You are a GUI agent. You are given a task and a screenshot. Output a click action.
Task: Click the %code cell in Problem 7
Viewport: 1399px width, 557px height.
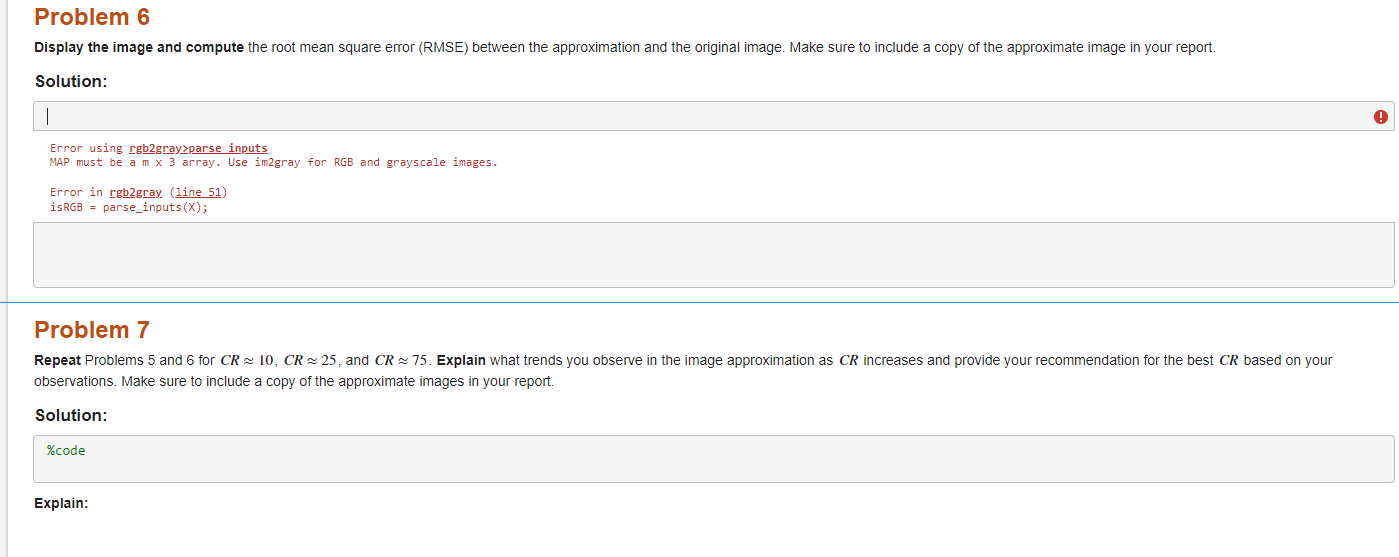coord(714,459)
